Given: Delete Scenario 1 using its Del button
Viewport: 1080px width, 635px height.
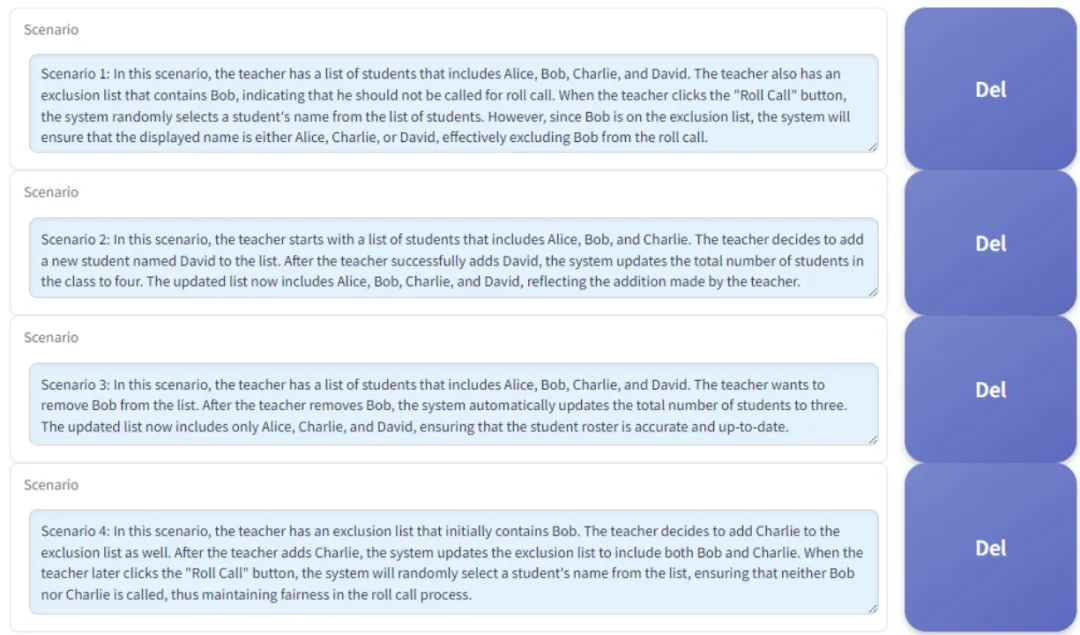Looking at the screenshot, I should 990,89.
